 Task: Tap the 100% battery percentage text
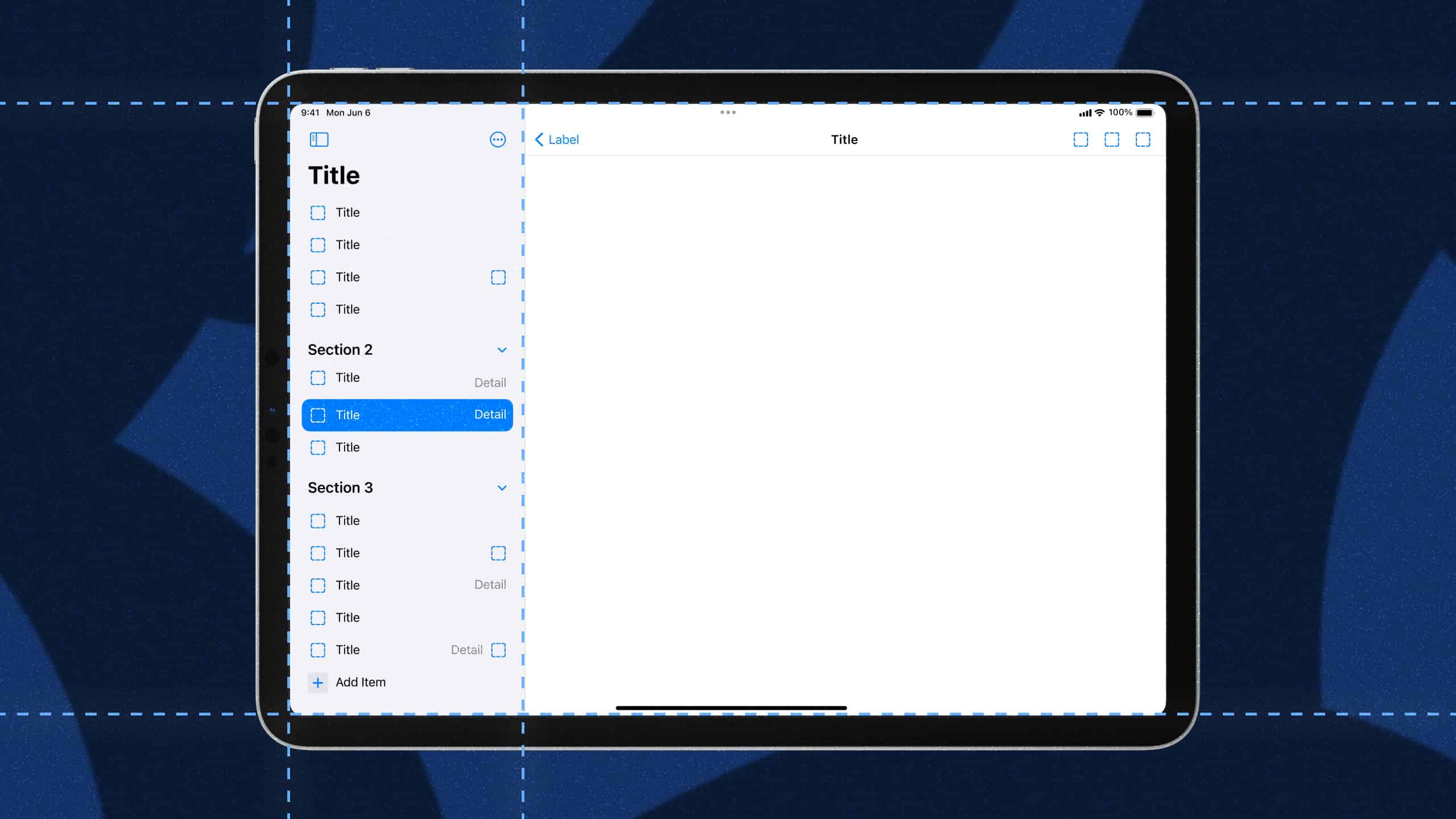(x=1120, y=113)
